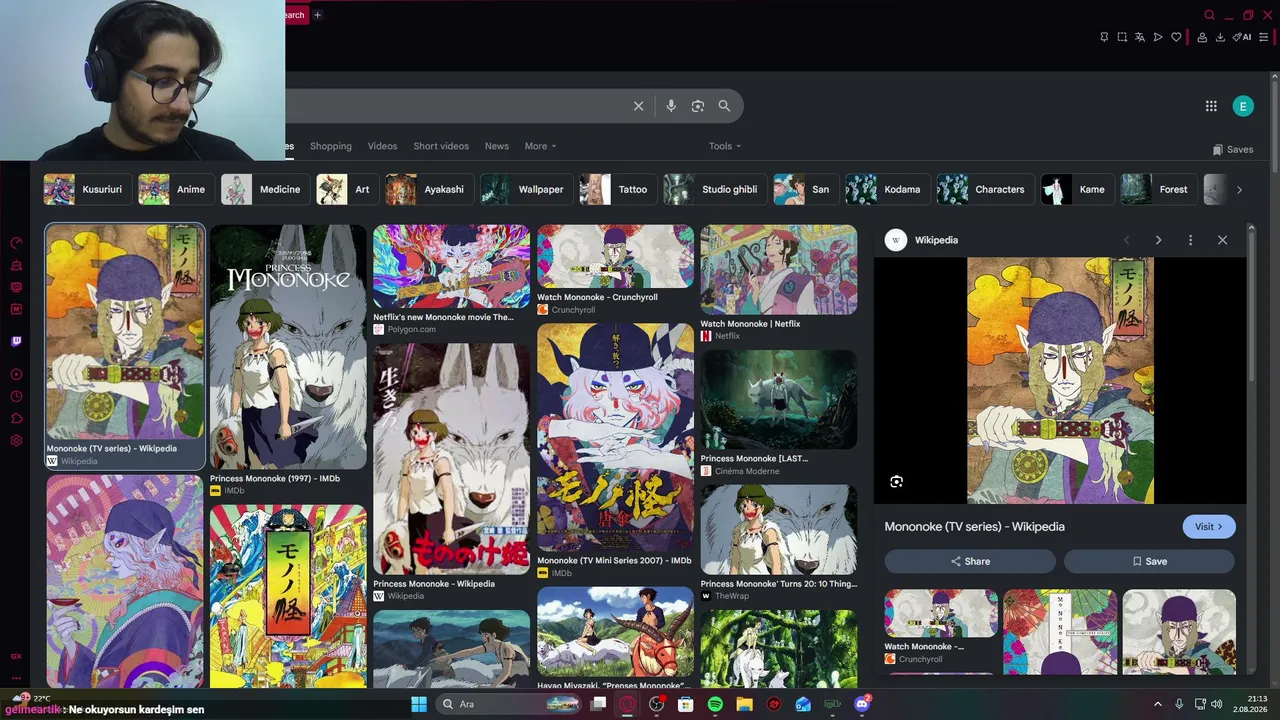The image size is (1280, 720).
Task: Open the TheWrap Princess Mononoke Turns 20 thumbnail
Action: click(779, 530)
